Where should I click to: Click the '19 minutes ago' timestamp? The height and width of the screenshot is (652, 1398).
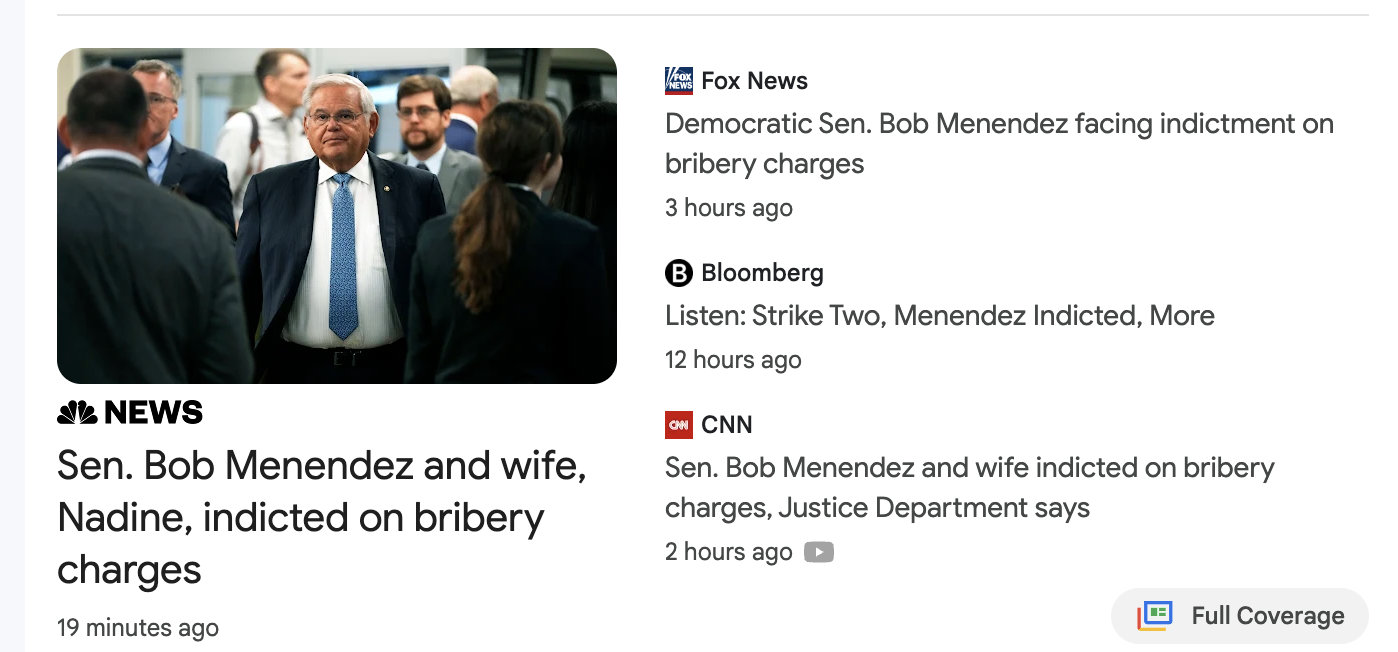(x=137, y=628)
